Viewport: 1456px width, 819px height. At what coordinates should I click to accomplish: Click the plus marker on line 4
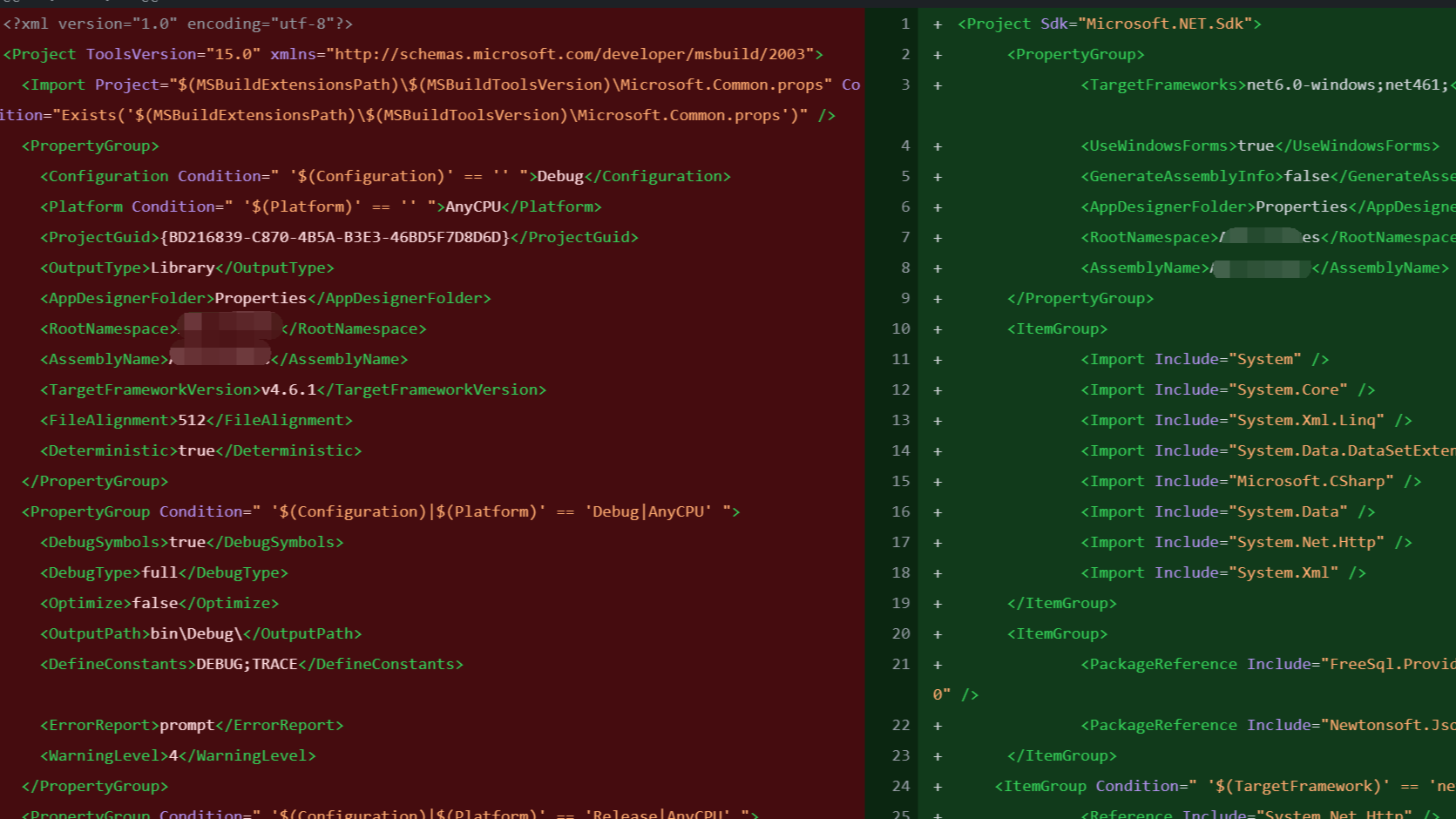pyautogui.click(x=938, y=146)
